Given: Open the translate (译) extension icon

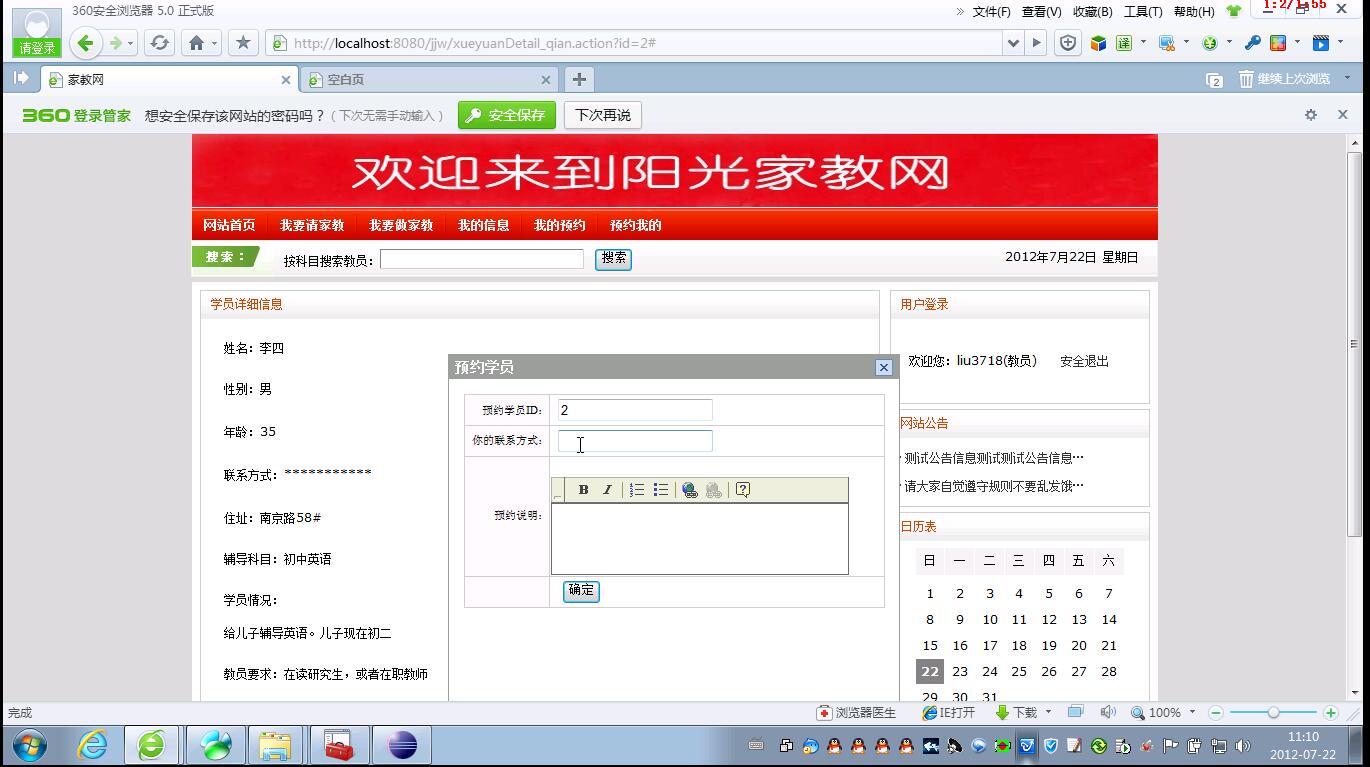Looking at the screenshot, I should [x=1124, y=43].
